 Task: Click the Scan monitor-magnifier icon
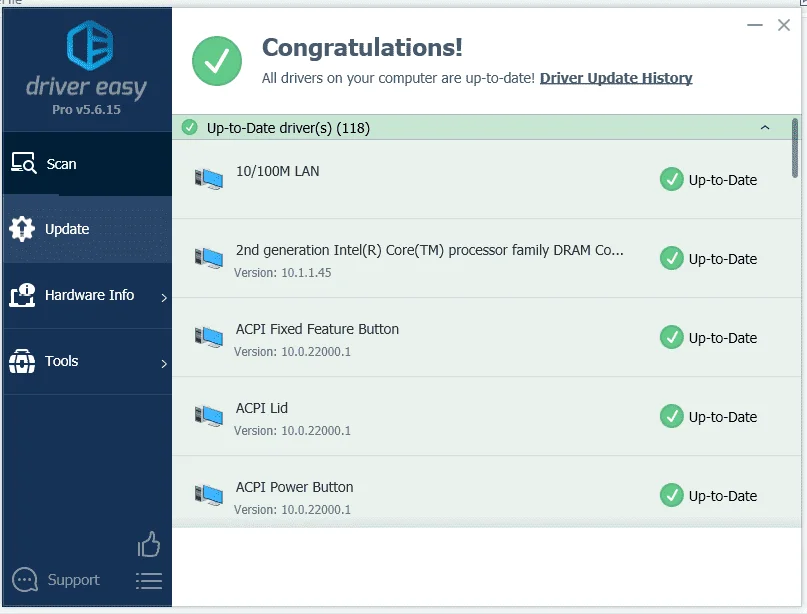coord(24,163)
